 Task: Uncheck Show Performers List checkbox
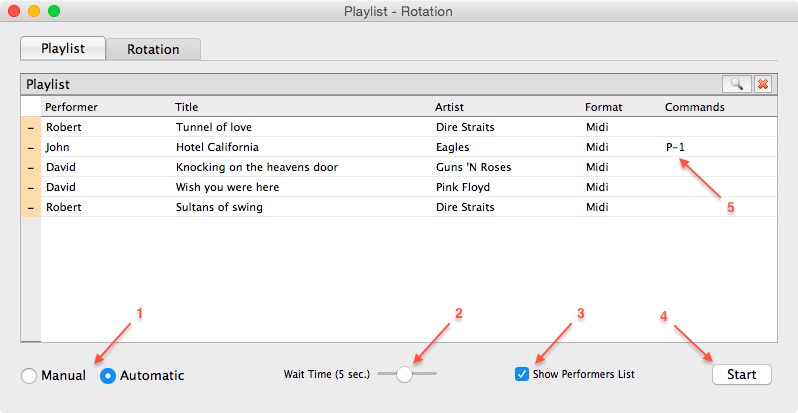[522, 374]
